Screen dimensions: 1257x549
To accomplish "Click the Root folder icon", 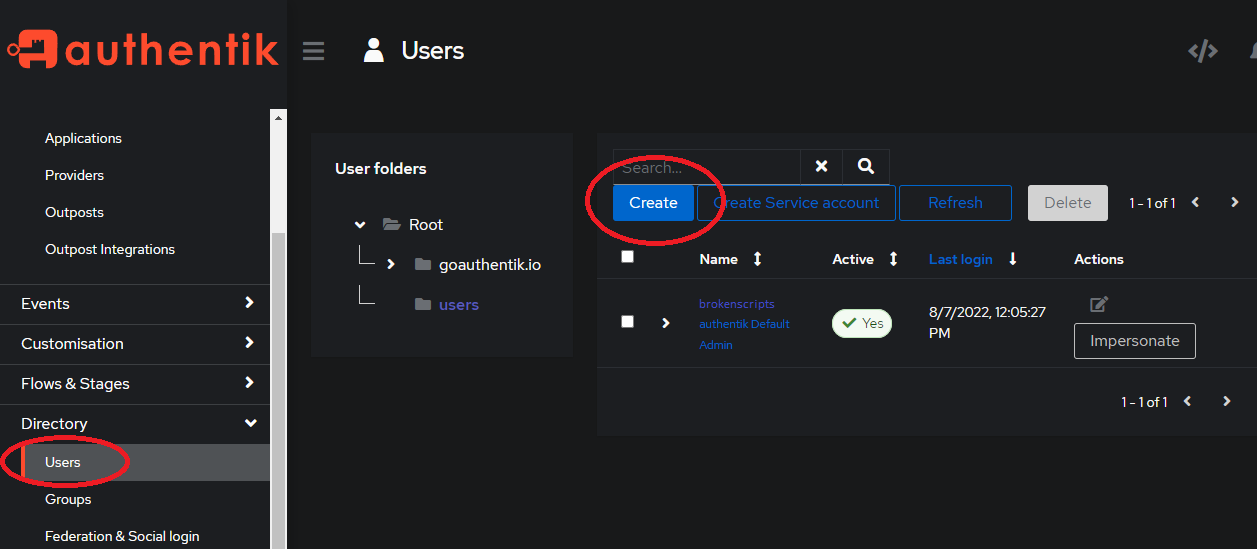I will click(392, 225).
